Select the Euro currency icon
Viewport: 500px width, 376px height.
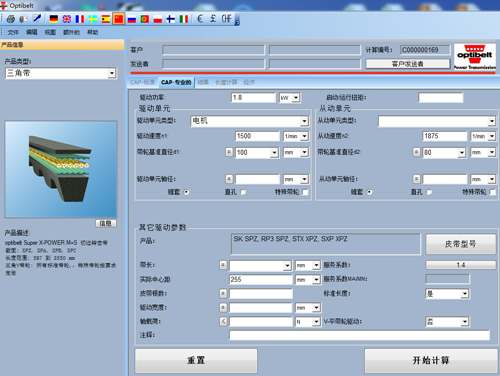coord(200,19)
